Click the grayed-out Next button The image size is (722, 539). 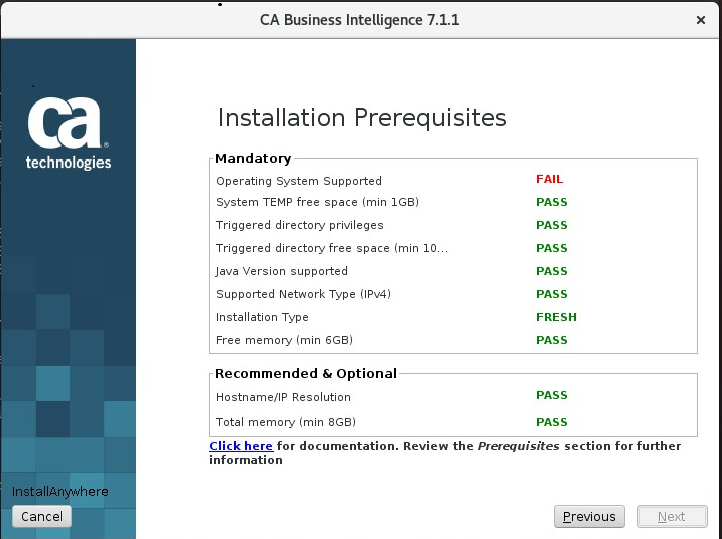coord(671,517)
